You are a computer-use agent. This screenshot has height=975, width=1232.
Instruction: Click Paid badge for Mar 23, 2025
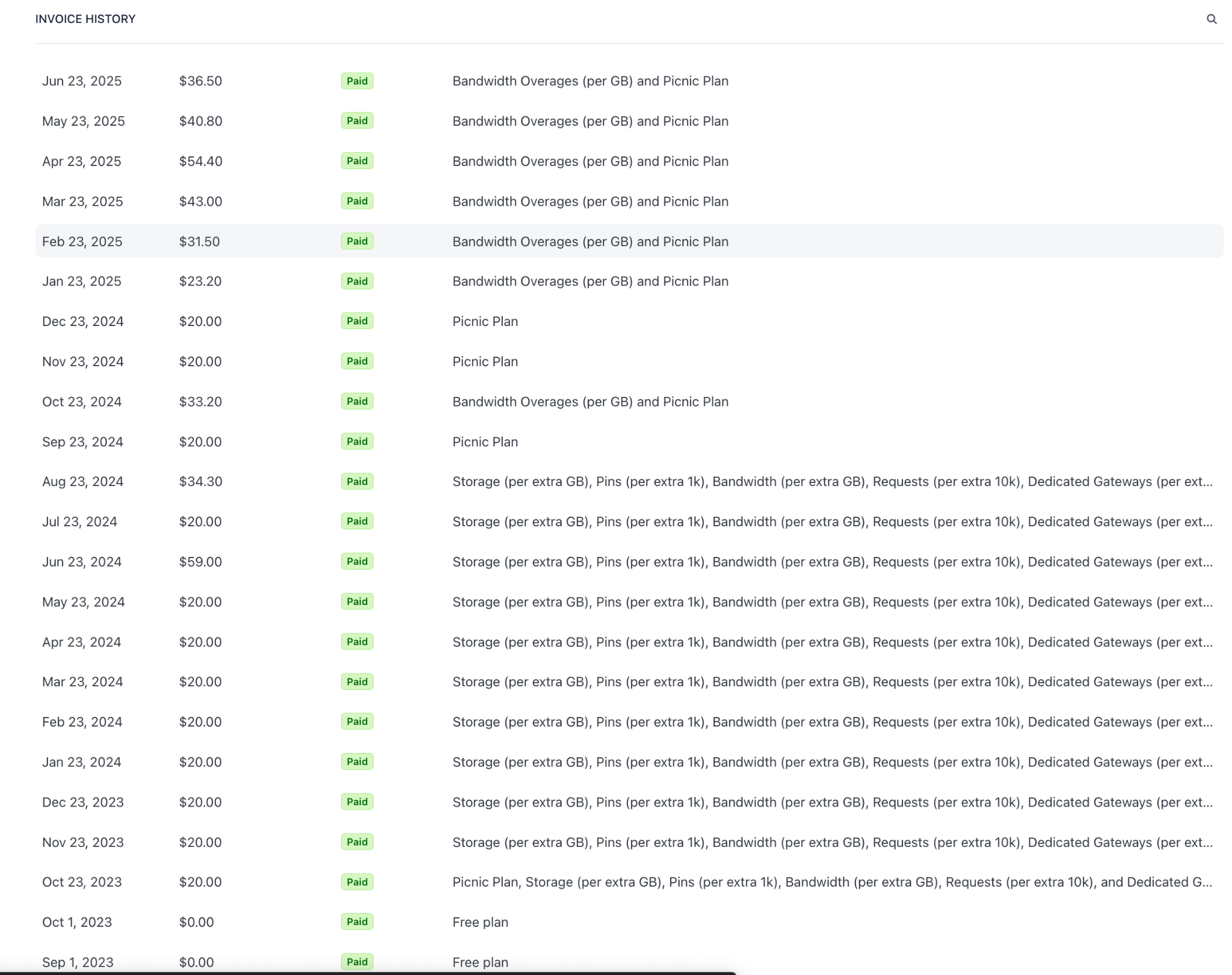point(357,201)
